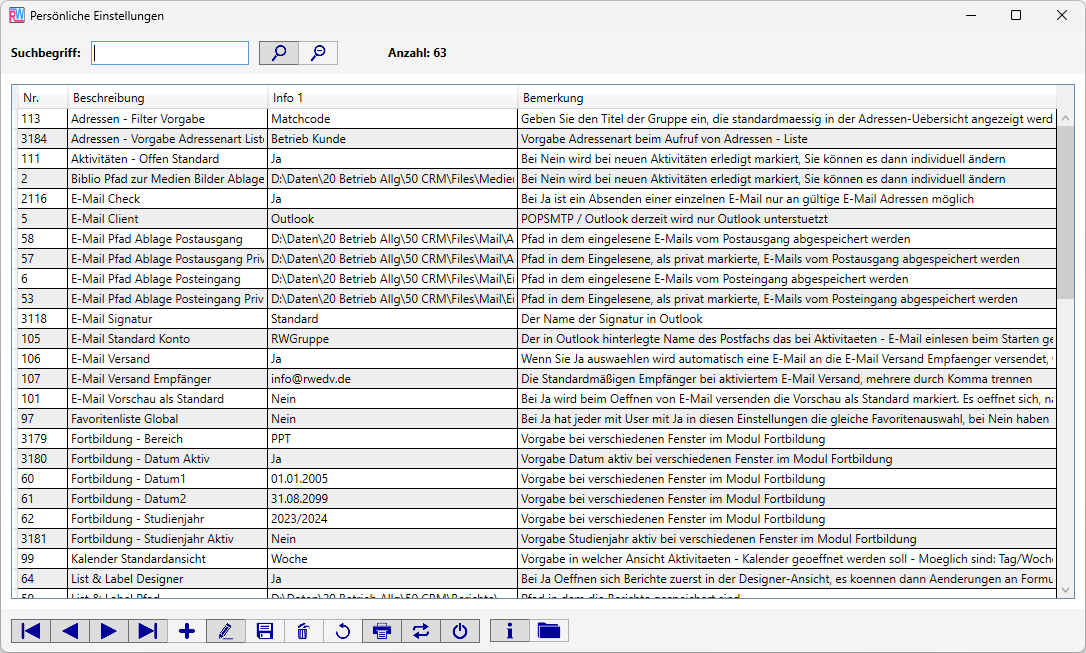Click Nr. cell '2116'
Viewport: 1086px width, 653px height.
42,199
